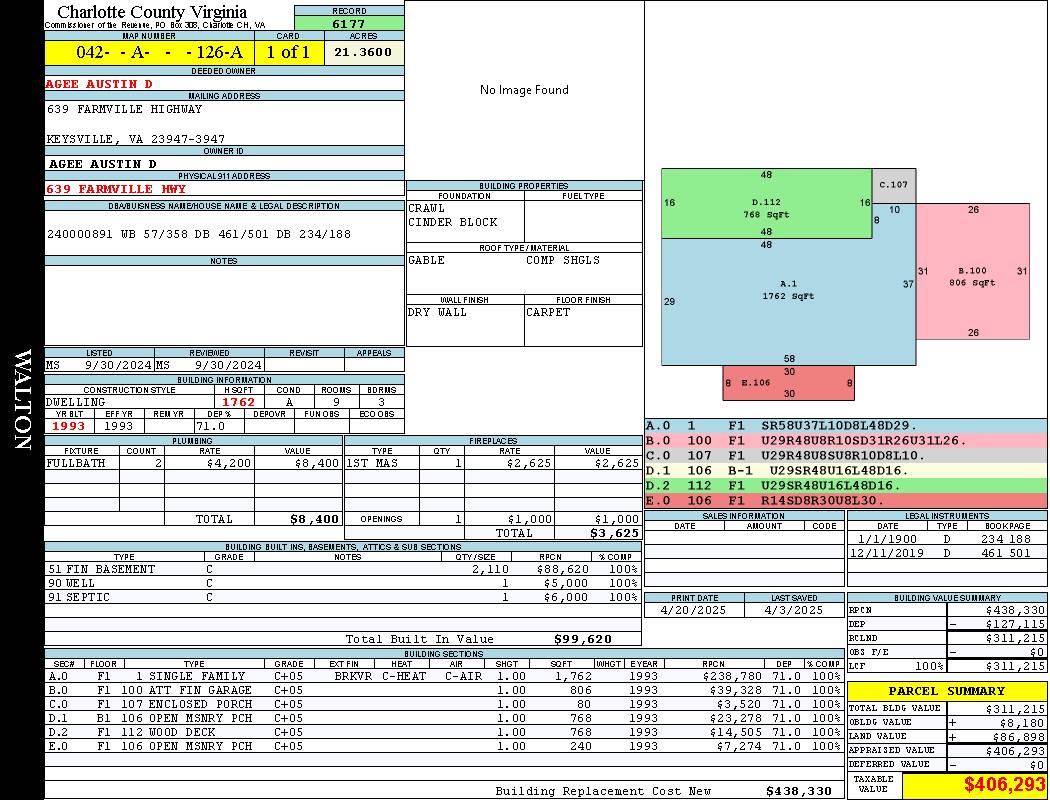The width and height of the screenshot is (1050, 800).
Task: Select the D.2 sketch code row
Action: (x=846, y=485)
